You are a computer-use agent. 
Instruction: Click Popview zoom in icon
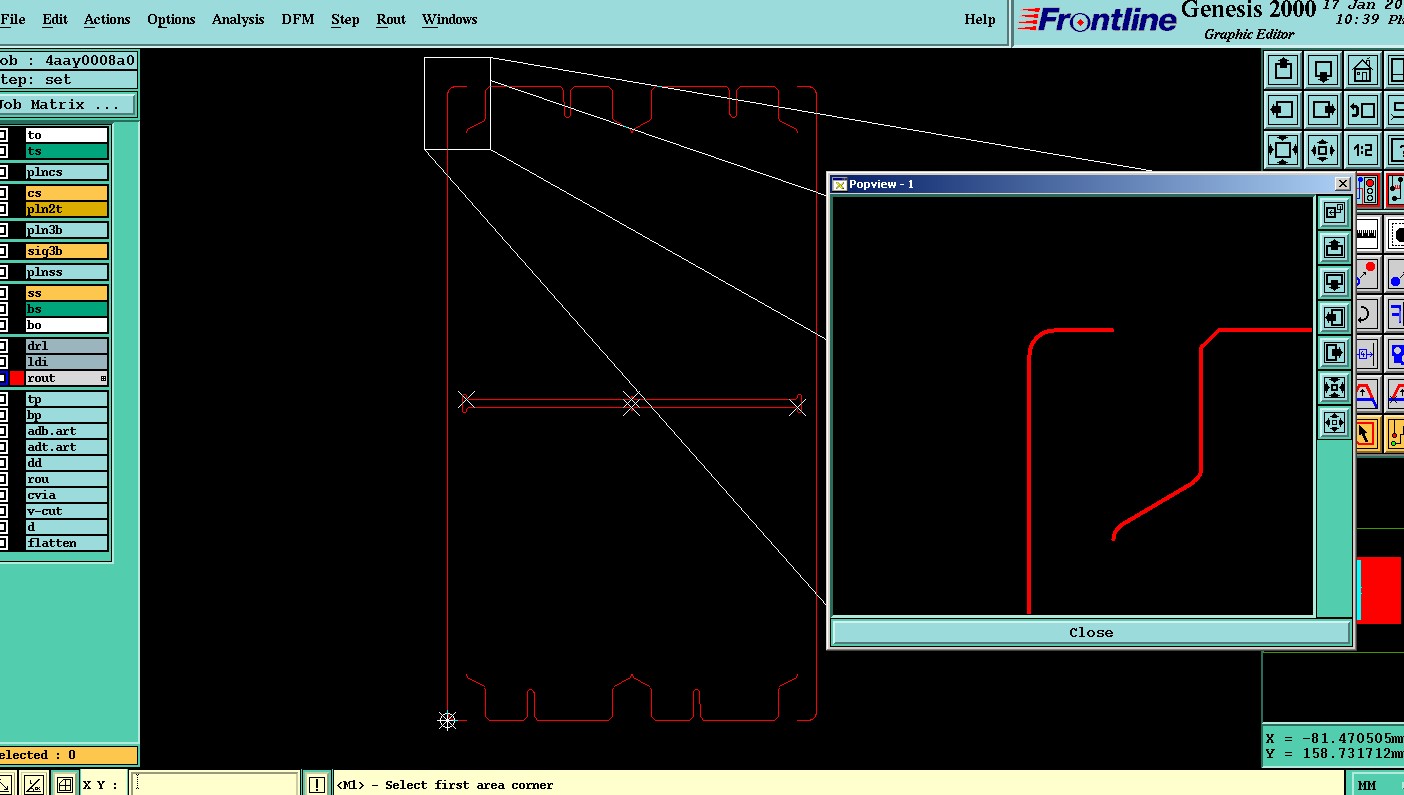point(1334,387)
